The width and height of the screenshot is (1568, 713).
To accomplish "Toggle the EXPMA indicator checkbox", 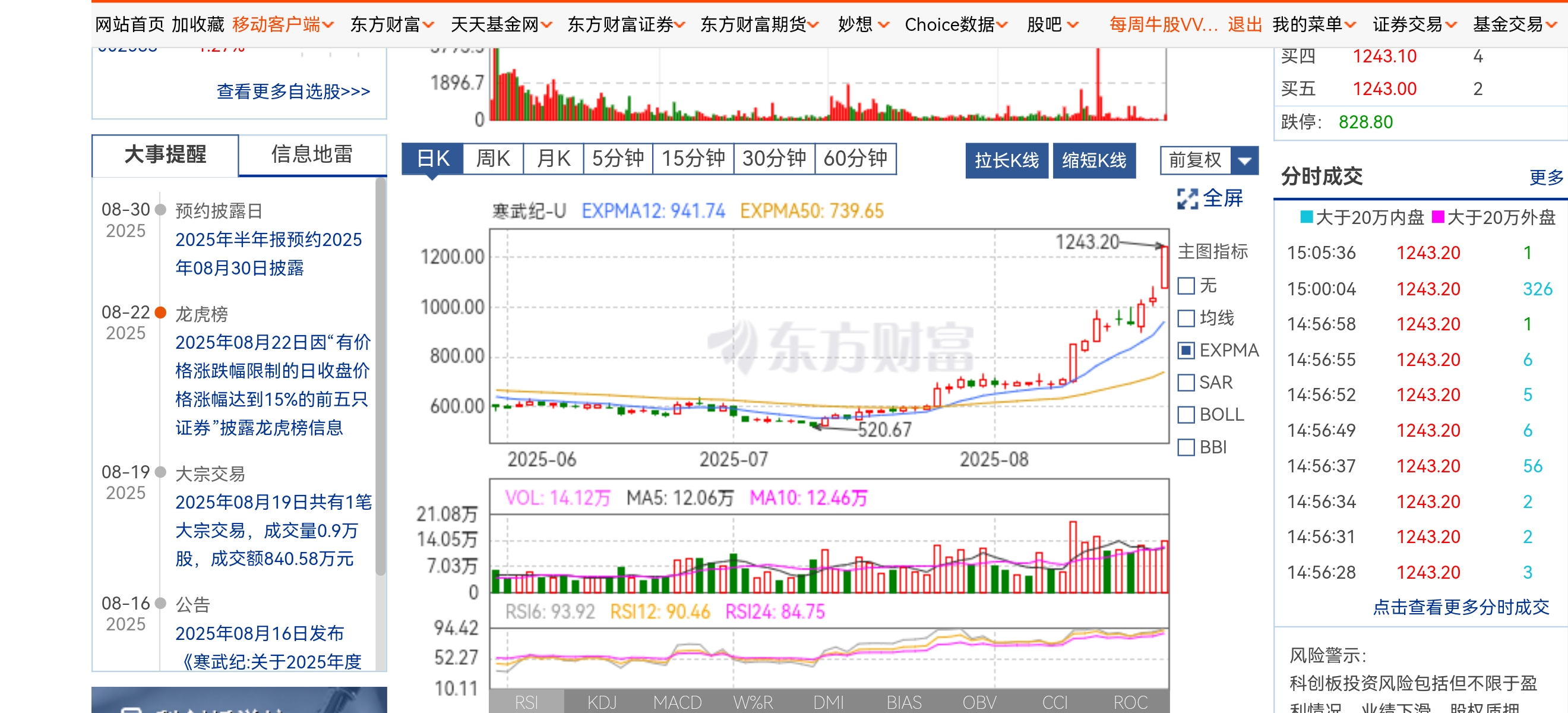I will (1186, 350).
